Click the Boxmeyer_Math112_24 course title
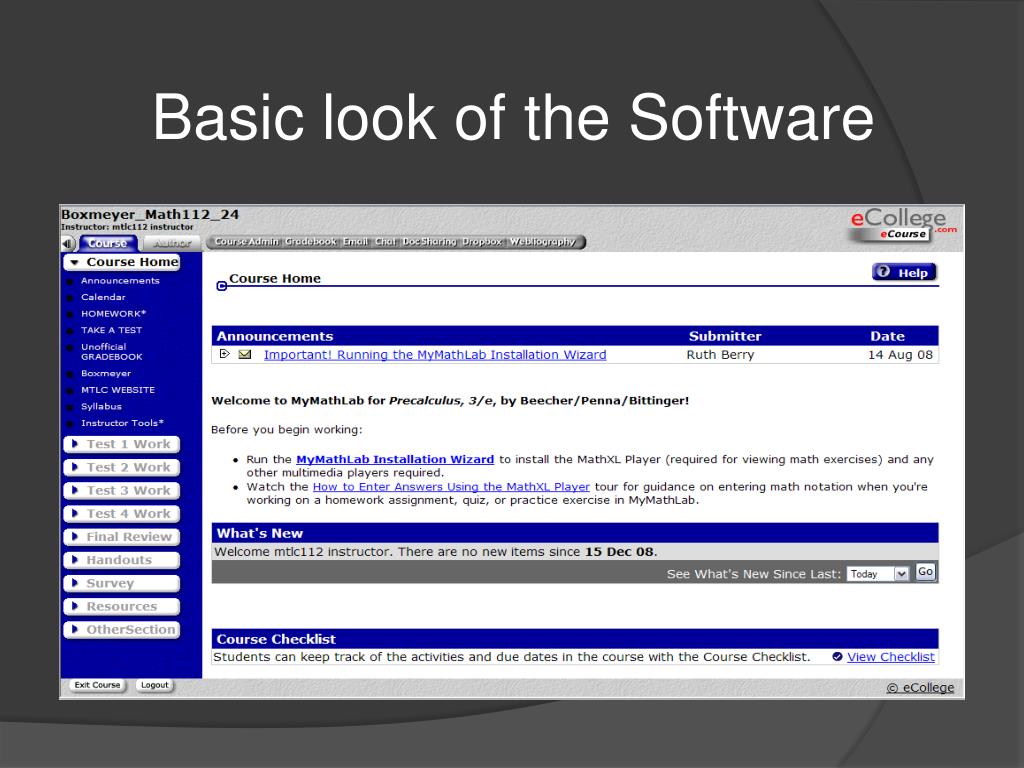1024x768 pixels. (x=150, y=215)
